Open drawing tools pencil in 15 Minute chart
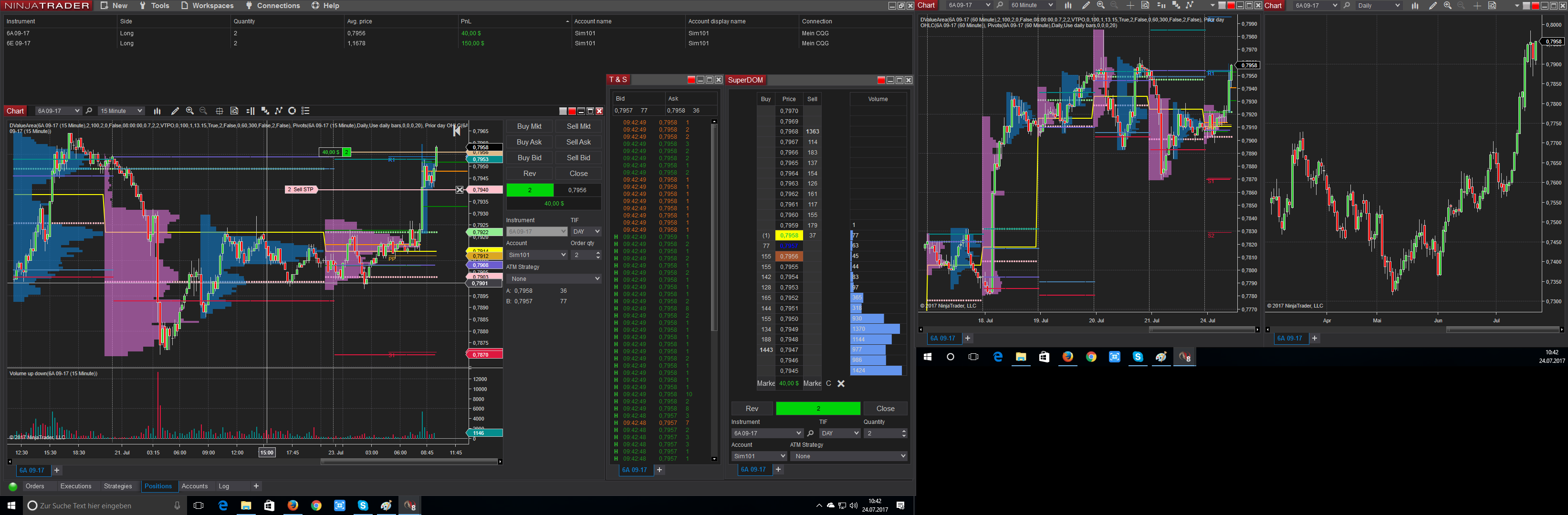Viewport: 1568px width, 515px height. (175, 111)
